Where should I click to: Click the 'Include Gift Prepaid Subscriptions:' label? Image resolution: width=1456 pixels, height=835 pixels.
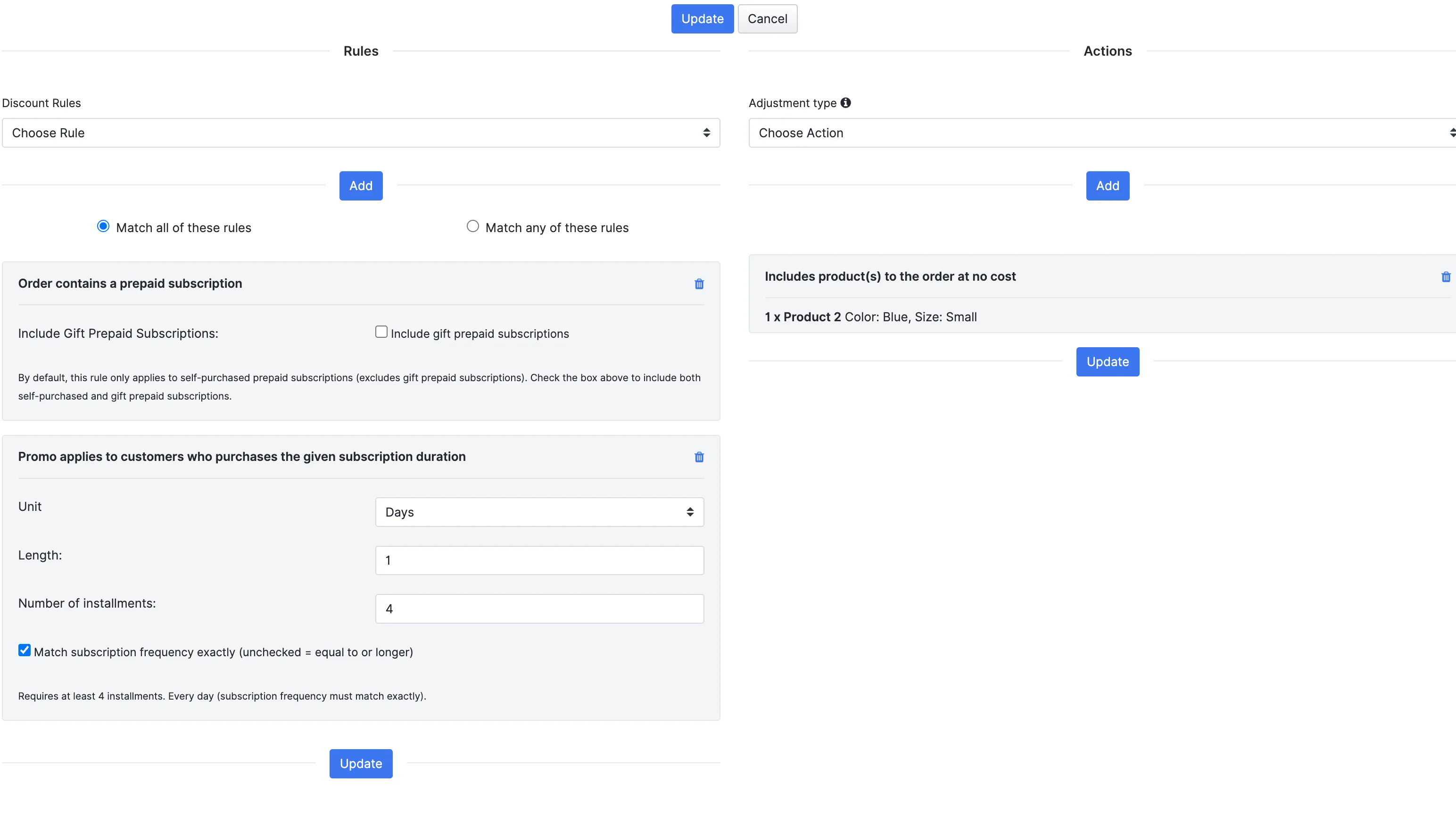[118, 334]
